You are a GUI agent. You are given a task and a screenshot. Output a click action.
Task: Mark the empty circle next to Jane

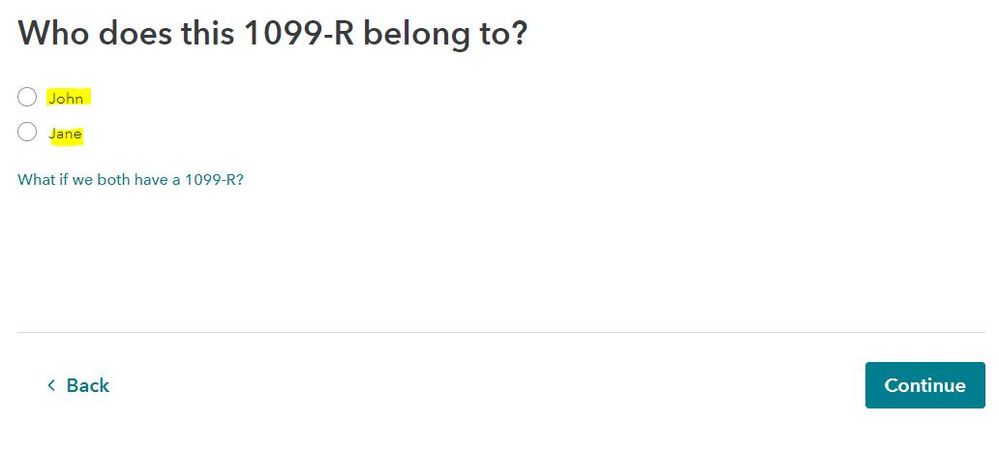27,132
